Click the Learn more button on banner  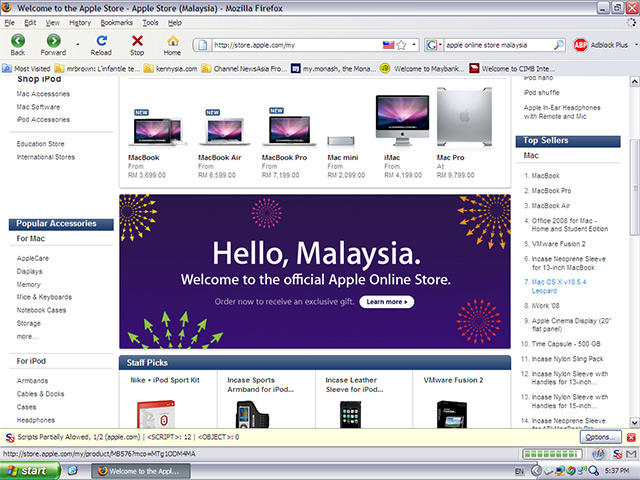388,301
